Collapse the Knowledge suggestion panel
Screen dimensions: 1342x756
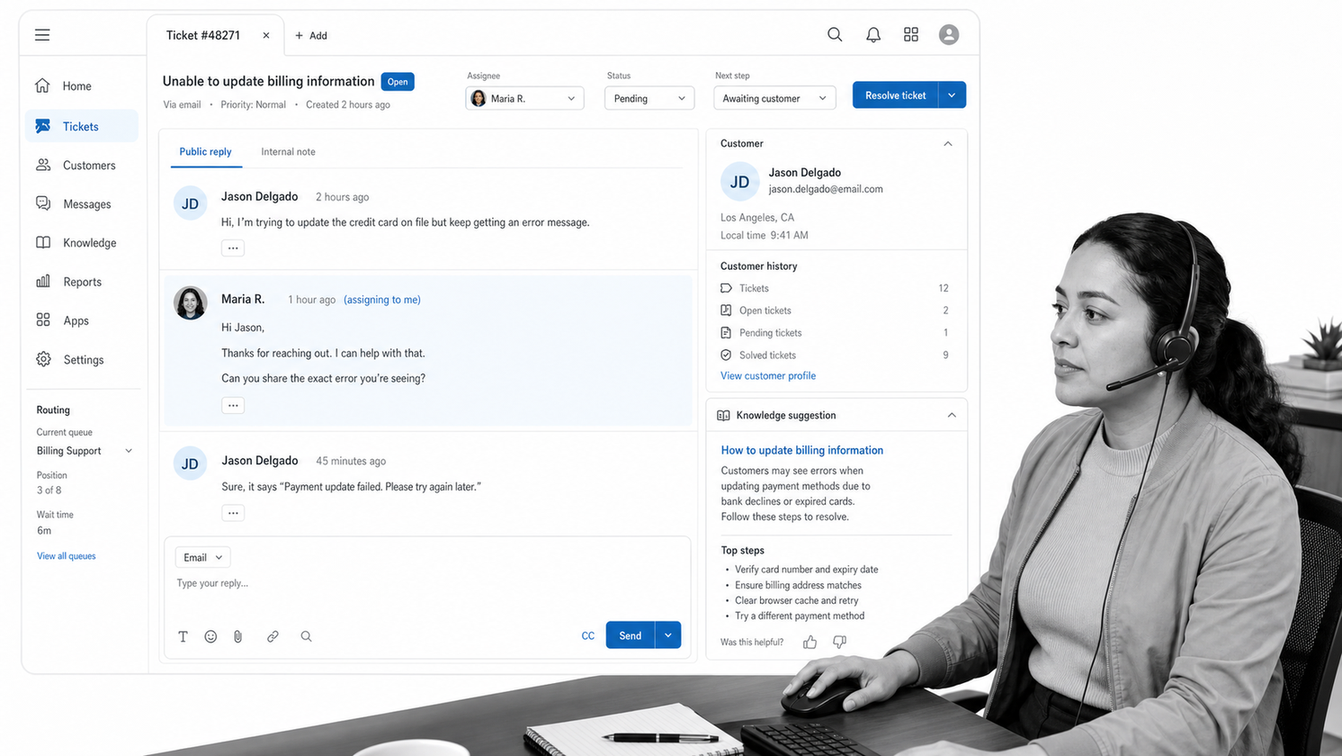point(951,415)
